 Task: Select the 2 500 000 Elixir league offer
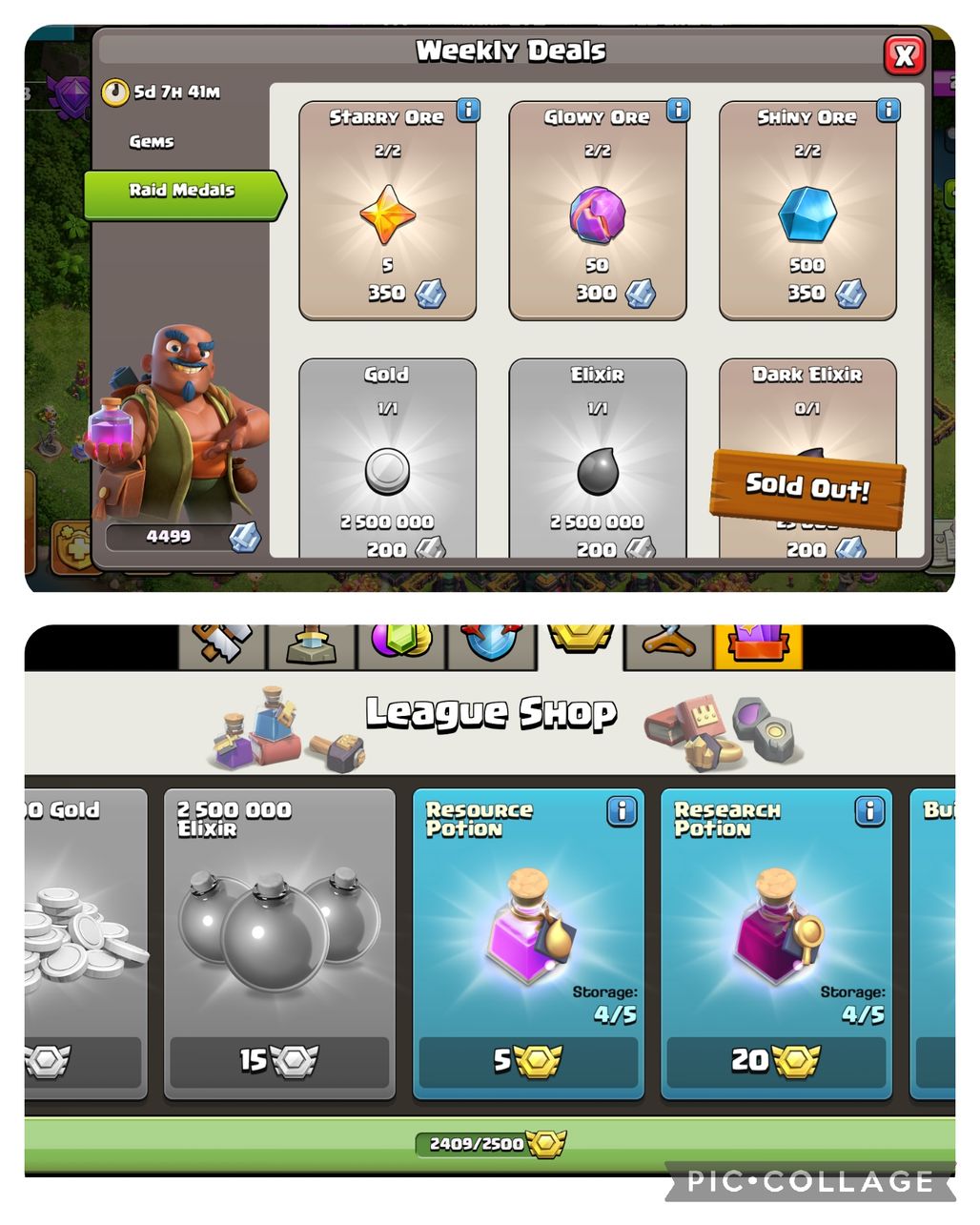pyautogui.click(x=279, y=944)
